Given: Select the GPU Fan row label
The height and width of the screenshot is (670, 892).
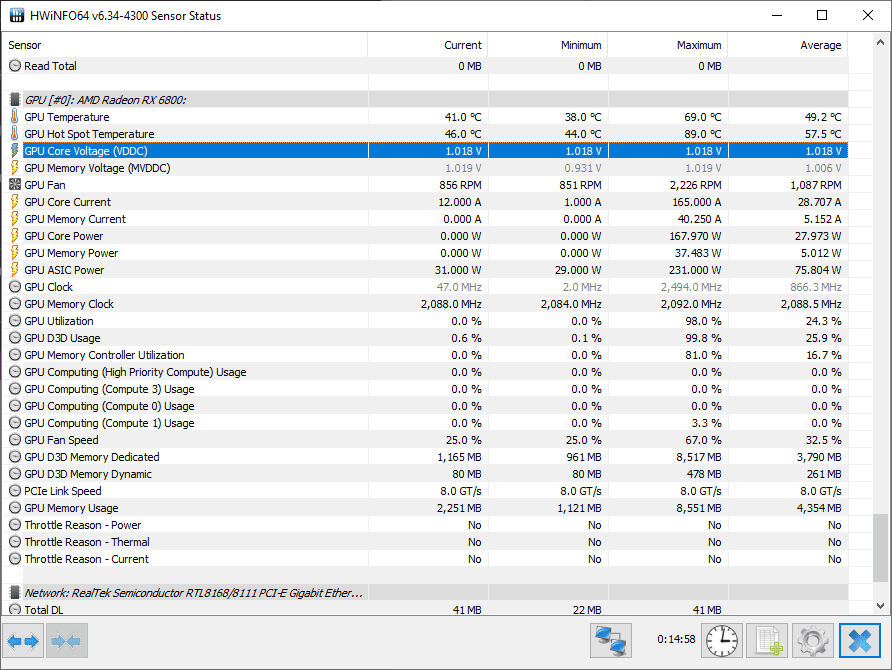Looking at the screenshot, I should coord(45,185).
